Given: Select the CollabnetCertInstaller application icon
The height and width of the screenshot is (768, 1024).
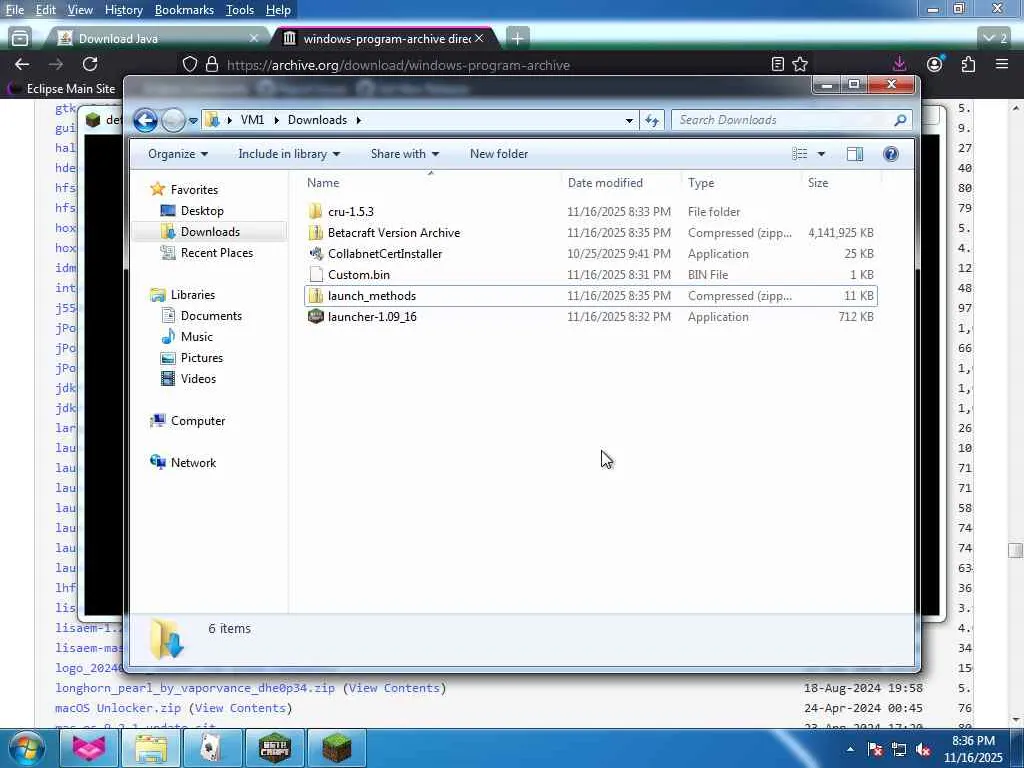Looking at the screenshot, I should click(x=316, y=253).
